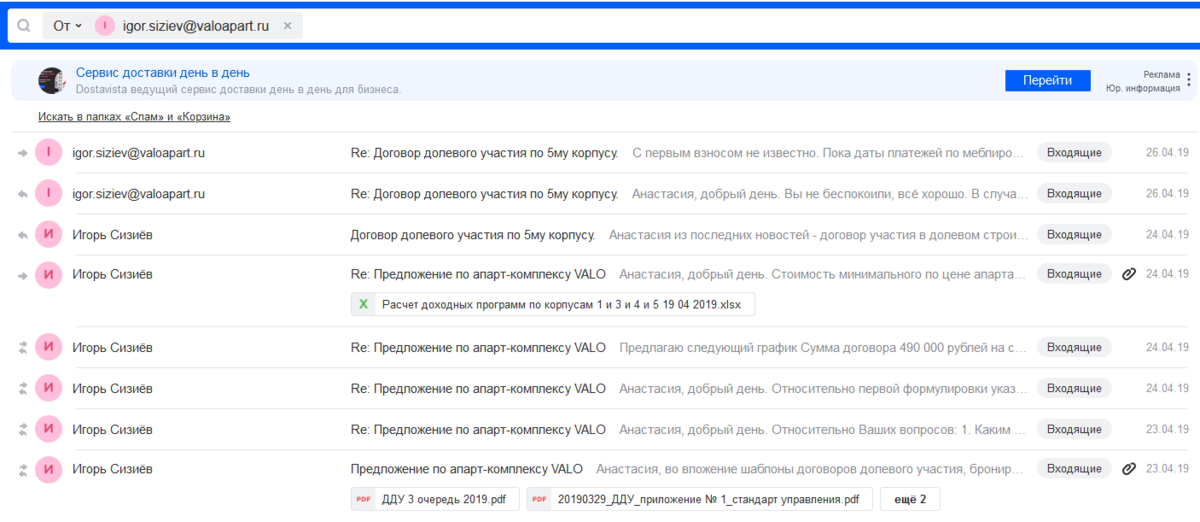
Task: Click avatar of email 'Стоимость минимального по цене'
Action: point(48,275)
